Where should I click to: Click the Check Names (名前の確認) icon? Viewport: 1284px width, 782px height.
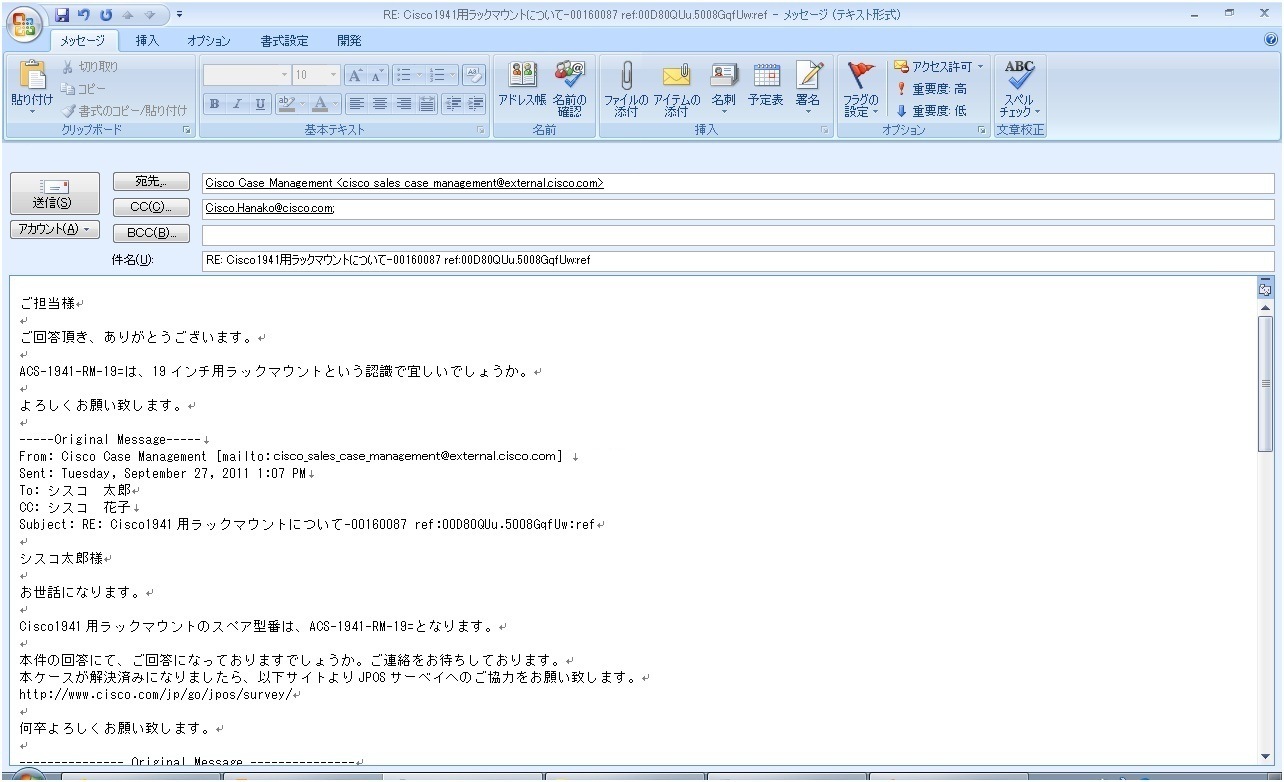click(x=569, y=88)
